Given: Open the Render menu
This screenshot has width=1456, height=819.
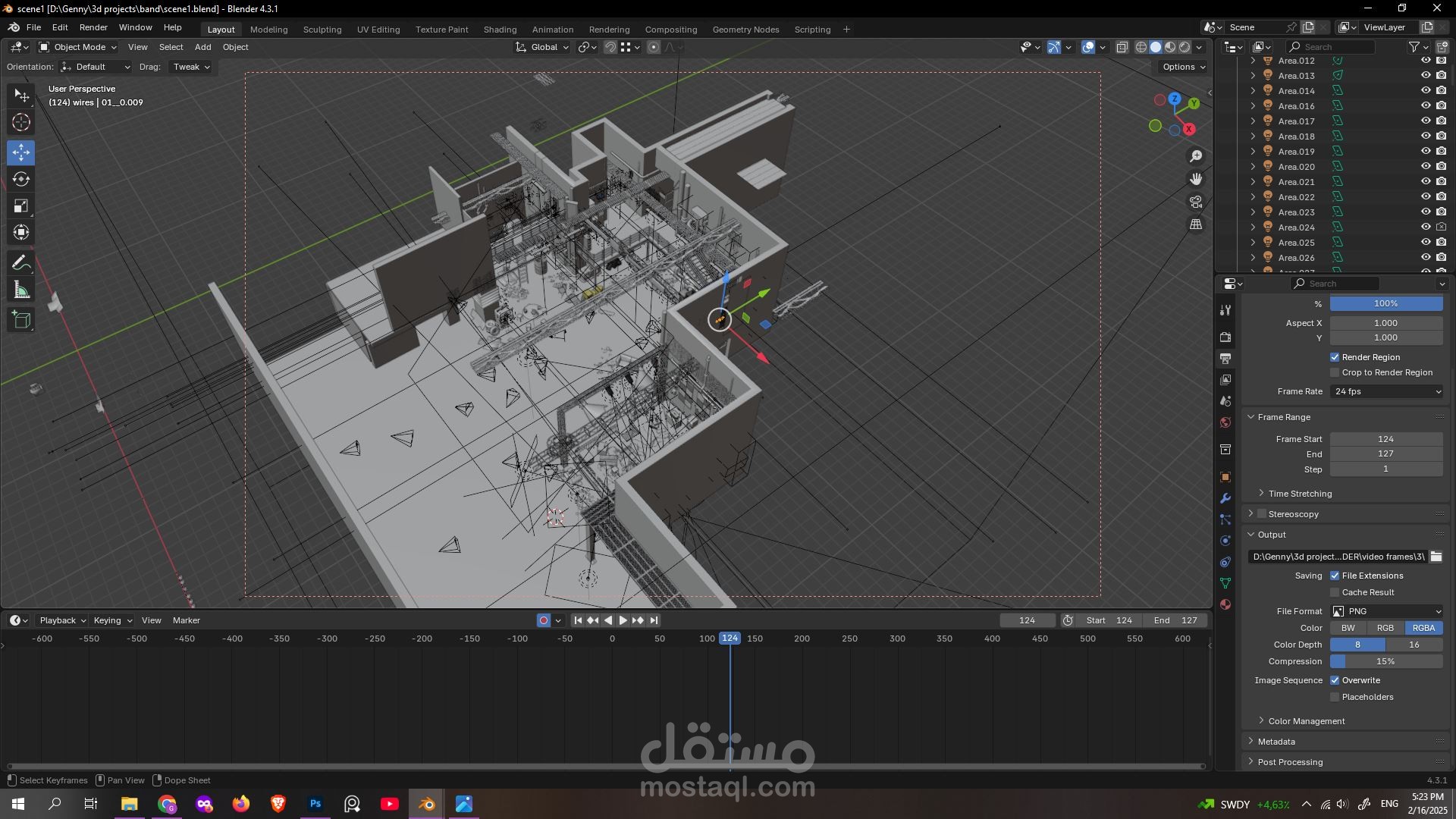Looking at the screenshot, I should [93, 27].
